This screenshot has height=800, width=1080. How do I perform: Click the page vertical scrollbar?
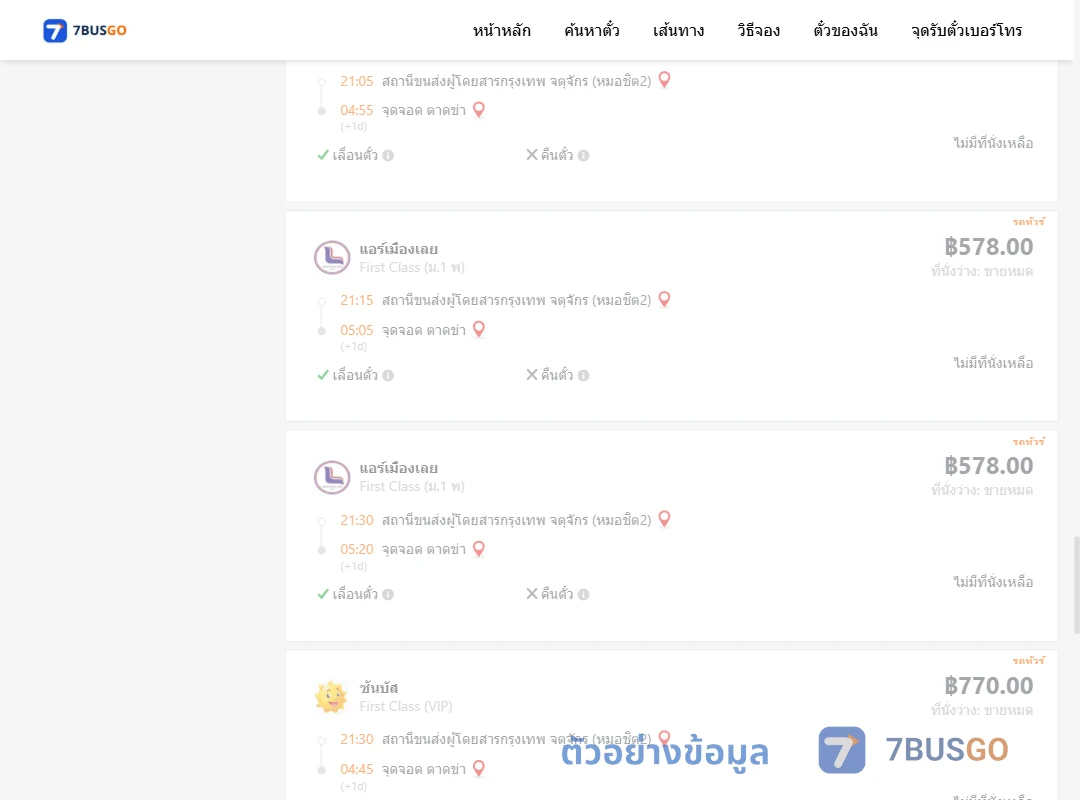pyautogui.click(x=1077, y=584)
